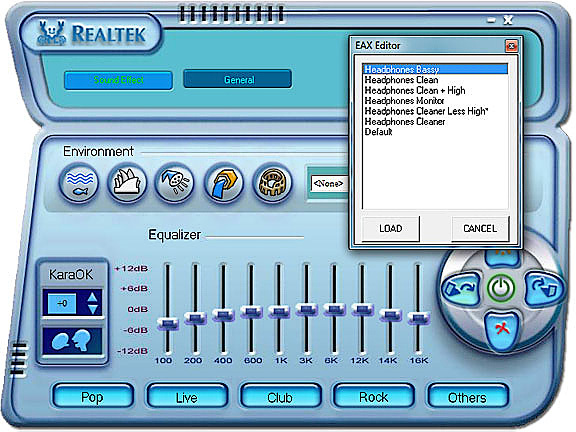This screenshot has width=576, height=432.
Task: Click LOAD in the EAX Editor
Action: [x=391, y=228]
